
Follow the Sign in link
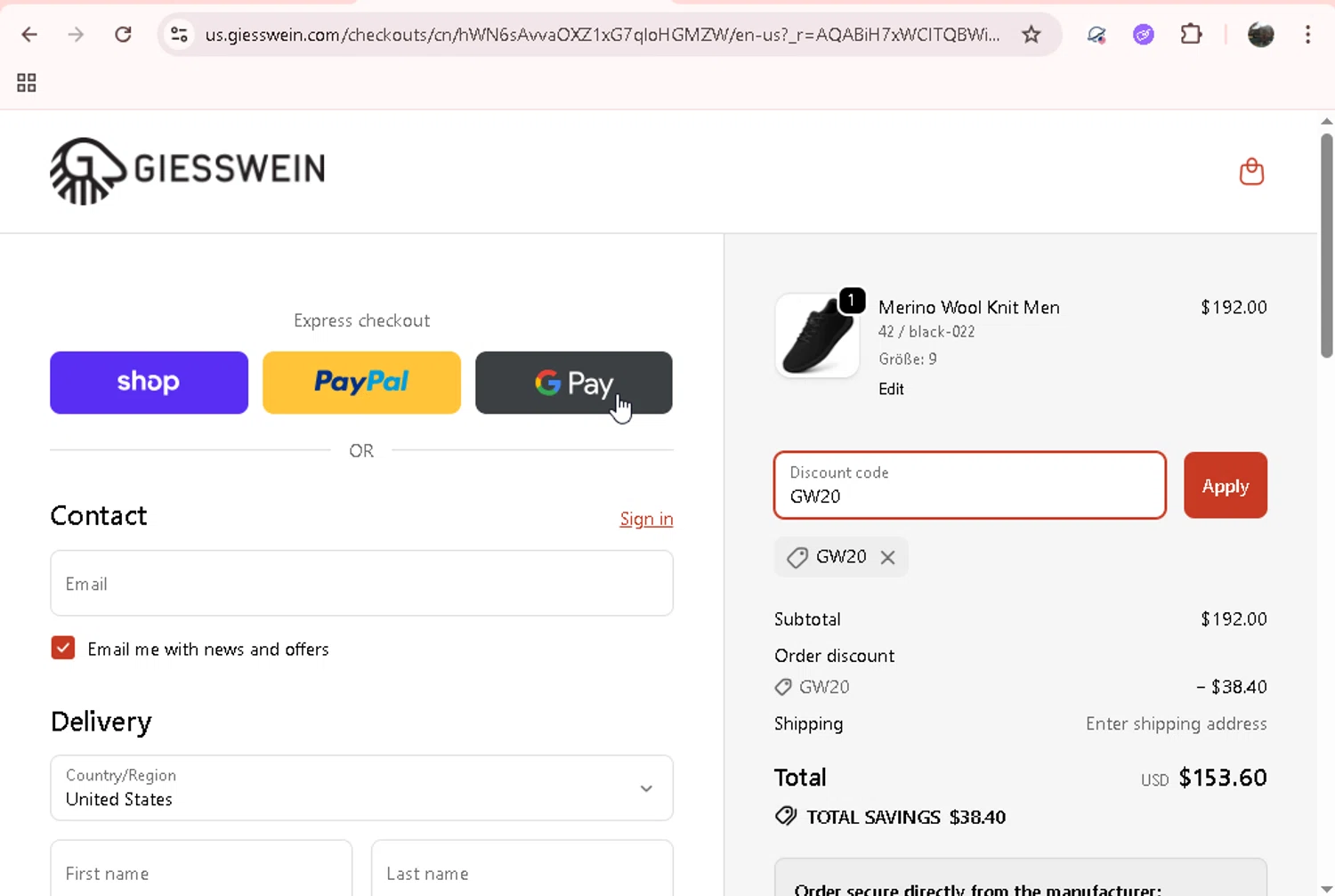(x=646, y=519)
